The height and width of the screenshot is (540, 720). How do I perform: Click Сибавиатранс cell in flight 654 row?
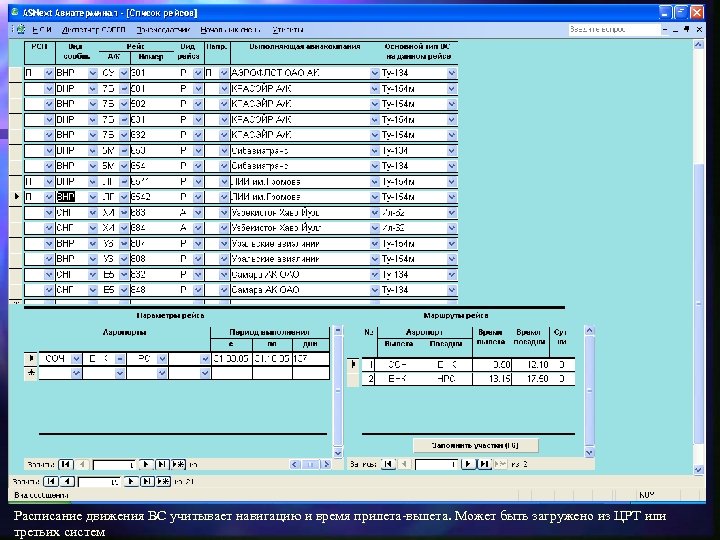point(300,166)
